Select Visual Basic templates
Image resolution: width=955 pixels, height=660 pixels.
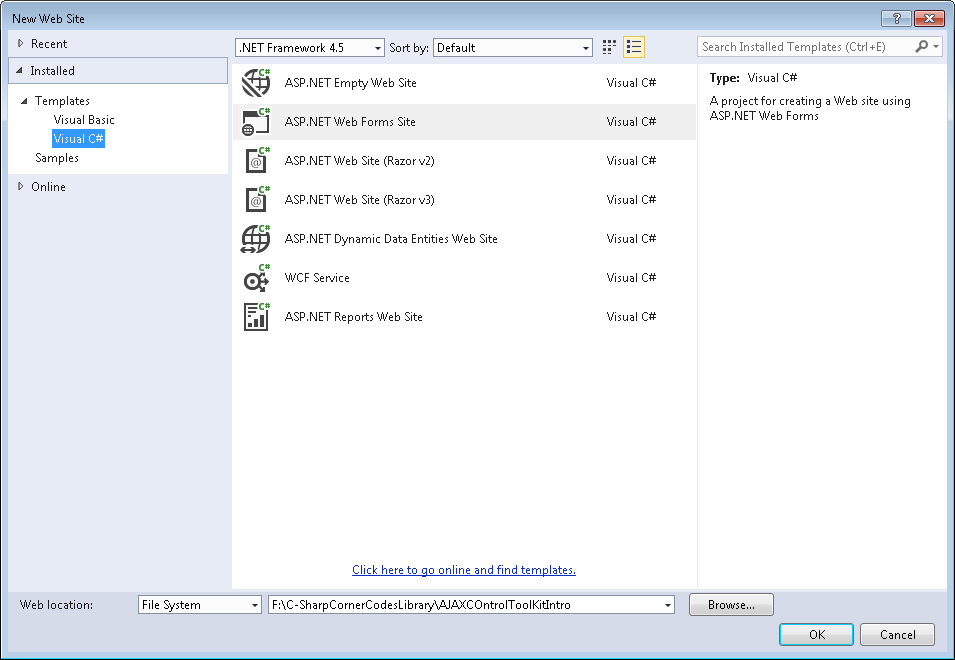84,119
